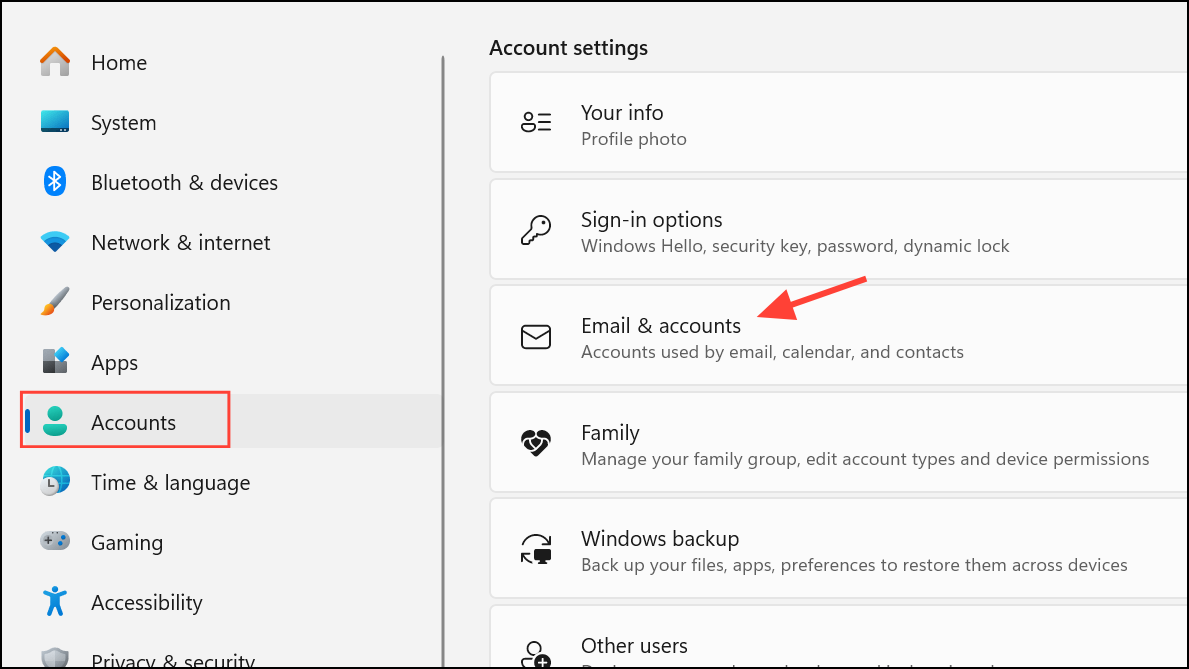Click the Windows backup sync icon

coord(536,548)
